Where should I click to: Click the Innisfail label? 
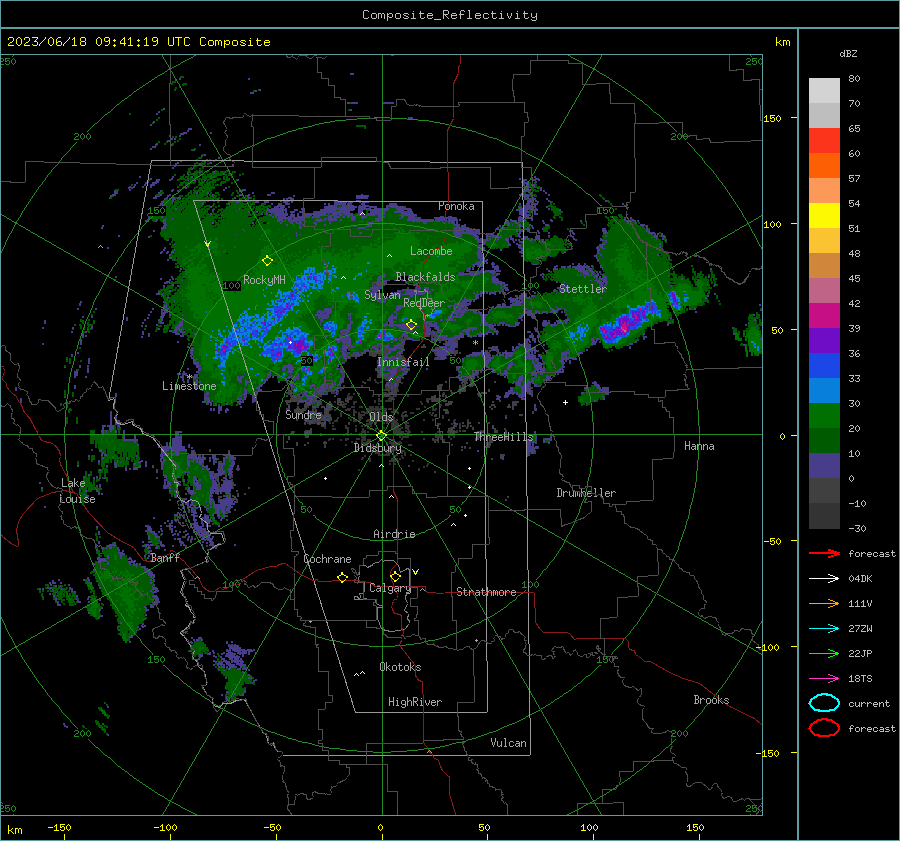pyautogui.click(x=403, y=362)
